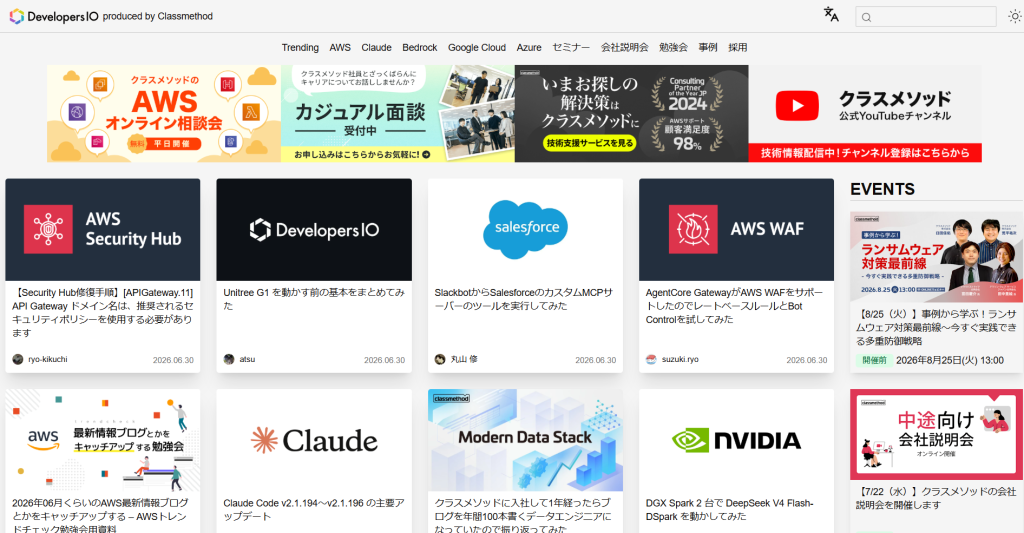
Task: Click the Claude logo article thumbnail
Action: [x=314, y=440]
